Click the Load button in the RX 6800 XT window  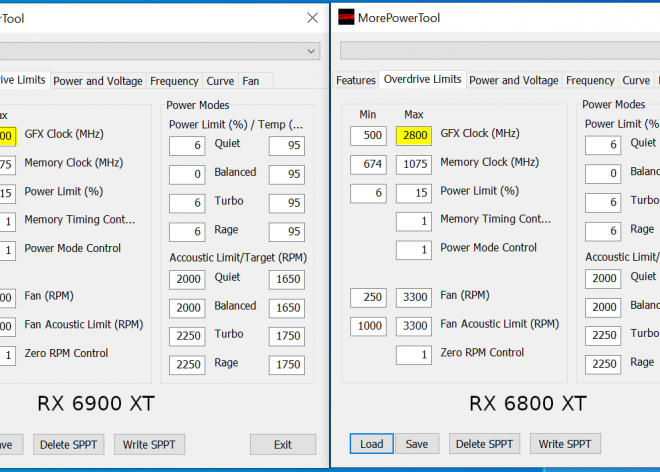pos(372,444)
